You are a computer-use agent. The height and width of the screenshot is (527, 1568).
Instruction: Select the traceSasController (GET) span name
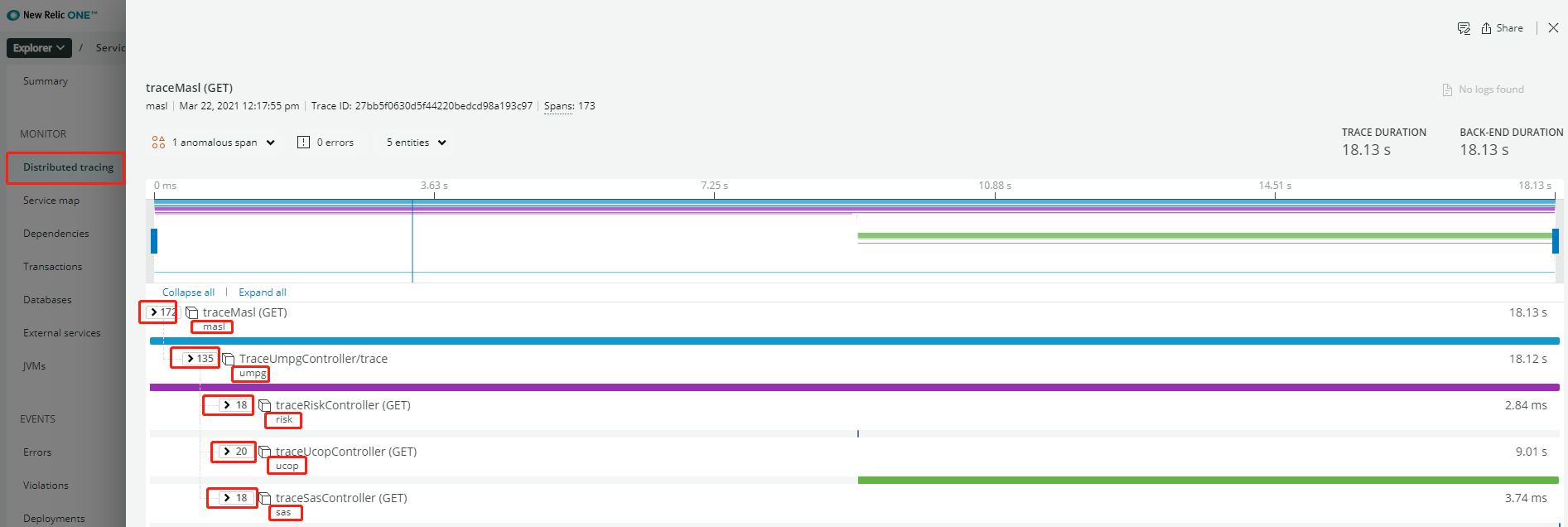pos(341,498)
